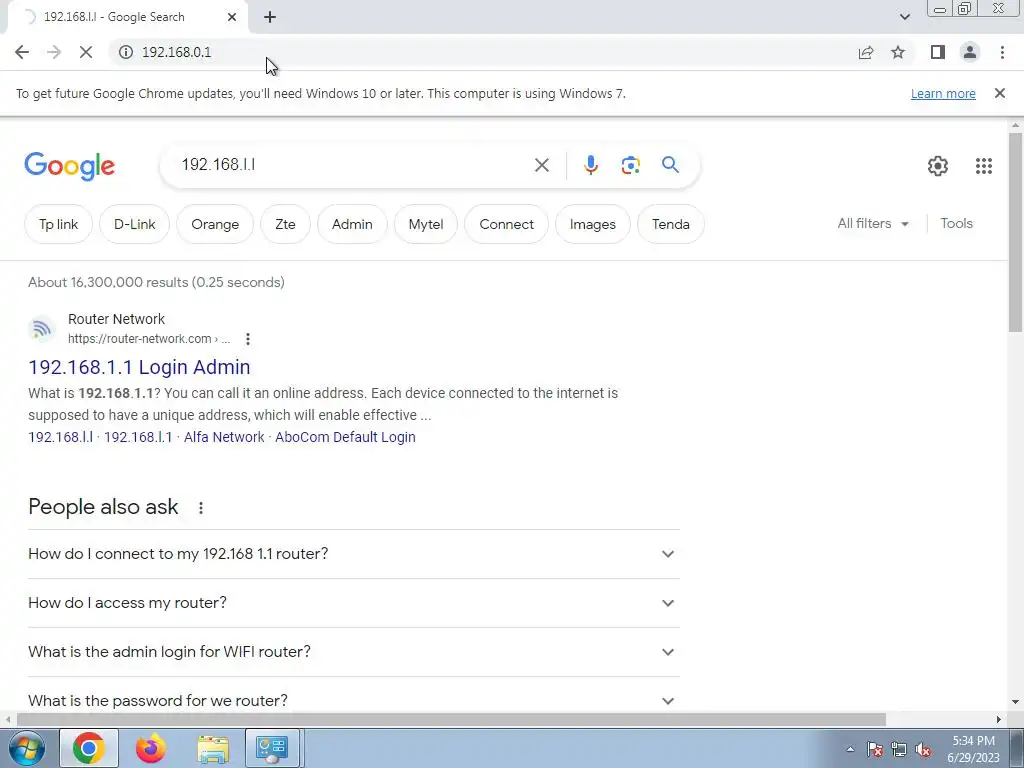This screenshot has height=768, width=1024.
Task: Expand How do I connect to router question
Action: [x=354, y=554]
